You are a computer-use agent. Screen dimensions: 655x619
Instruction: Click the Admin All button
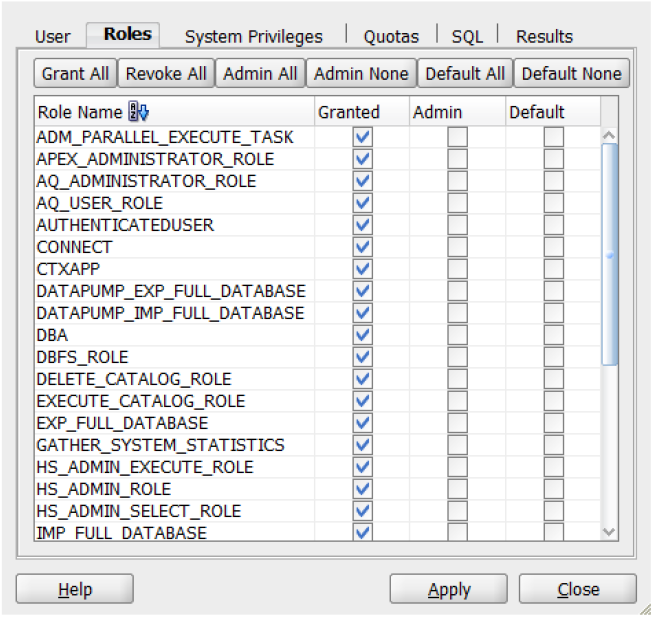tap(260, 74)
